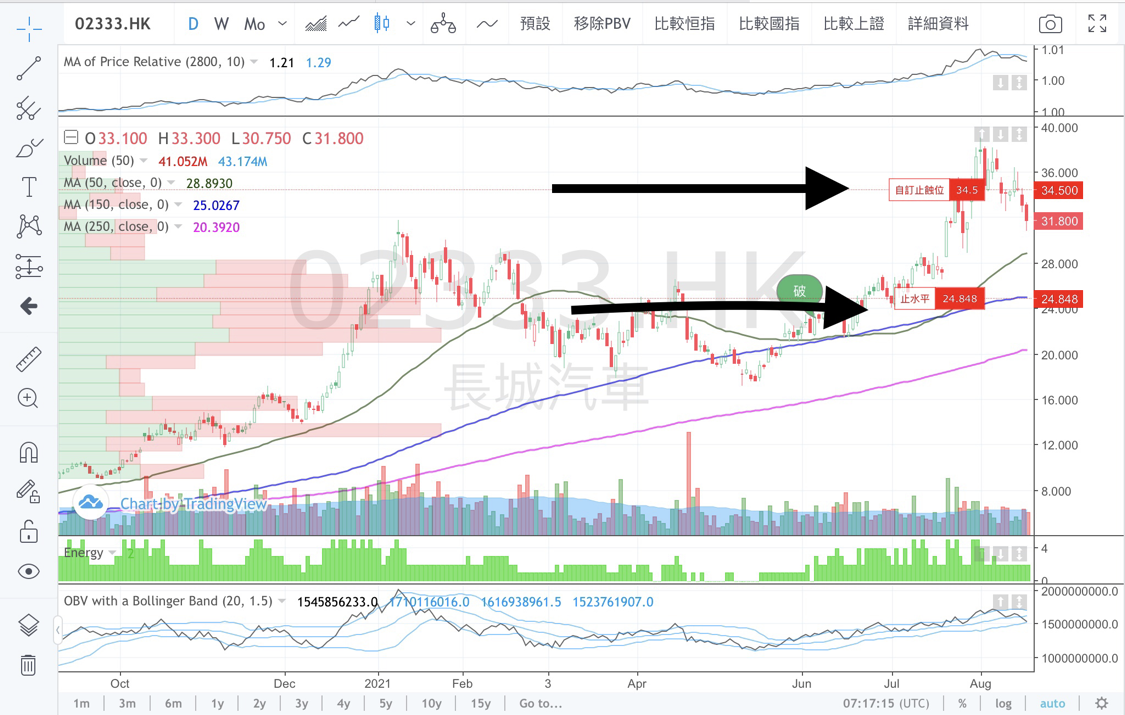Screen dimensions: 1125x715
Task: Select the 6m time range
Action: (x=173, y=704)
